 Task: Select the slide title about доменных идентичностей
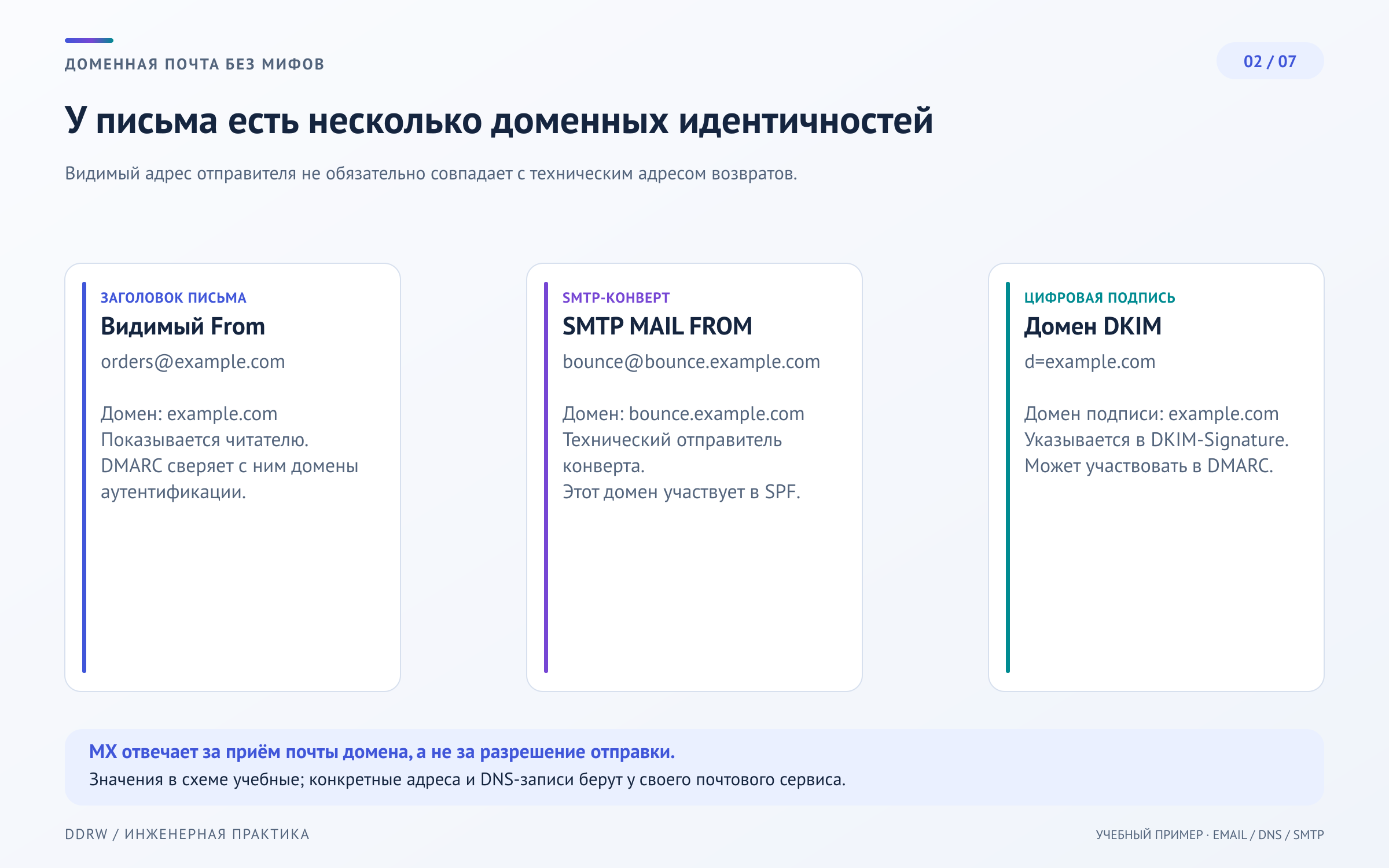[x=499, y=121]
